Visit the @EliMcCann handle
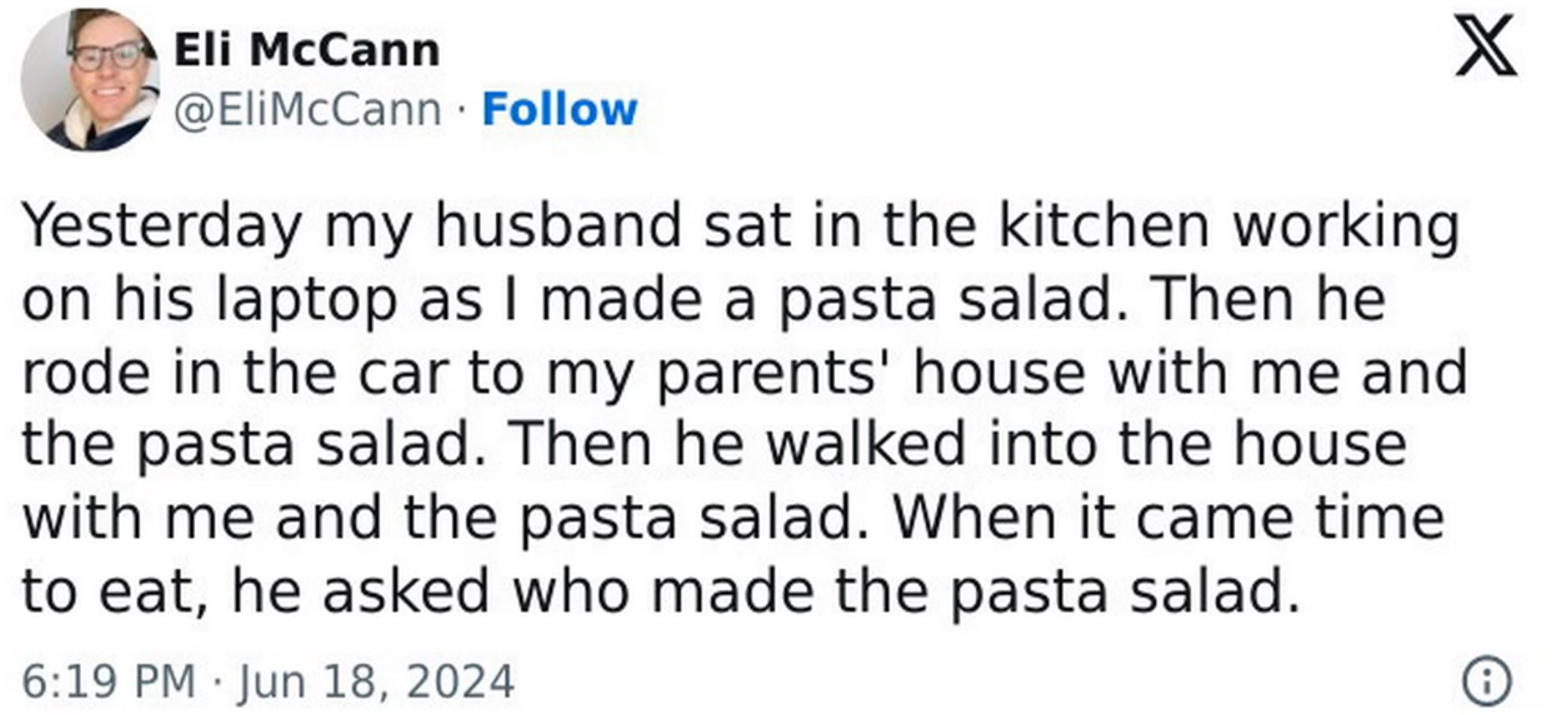 click(x=307, y=109)
